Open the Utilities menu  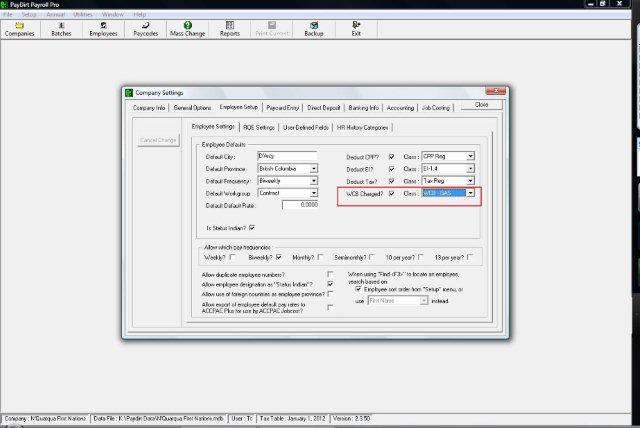(84, 15)
